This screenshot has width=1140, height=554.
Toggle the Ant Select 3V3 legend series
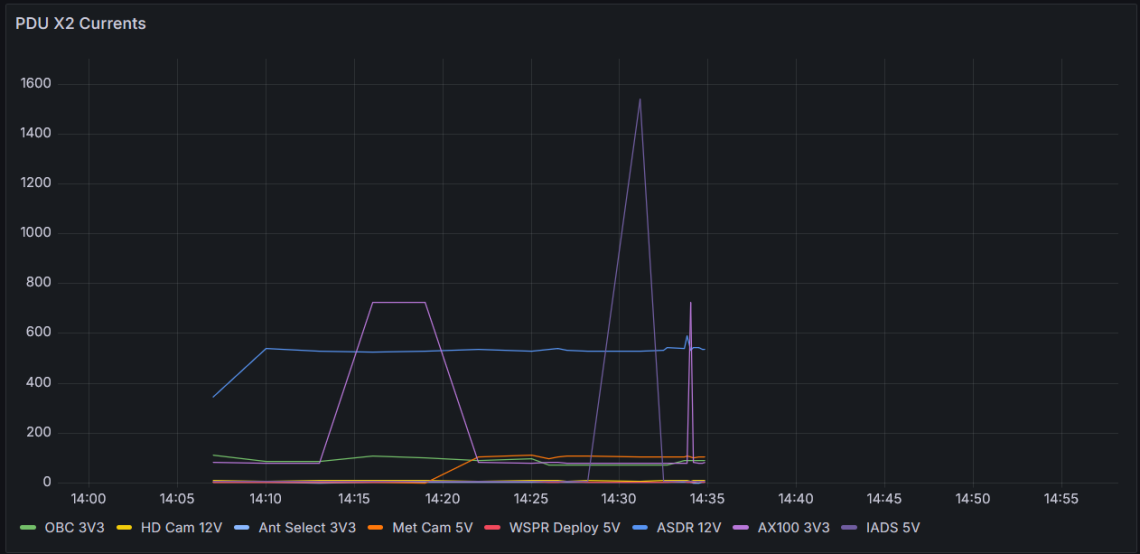click(307, 528)
